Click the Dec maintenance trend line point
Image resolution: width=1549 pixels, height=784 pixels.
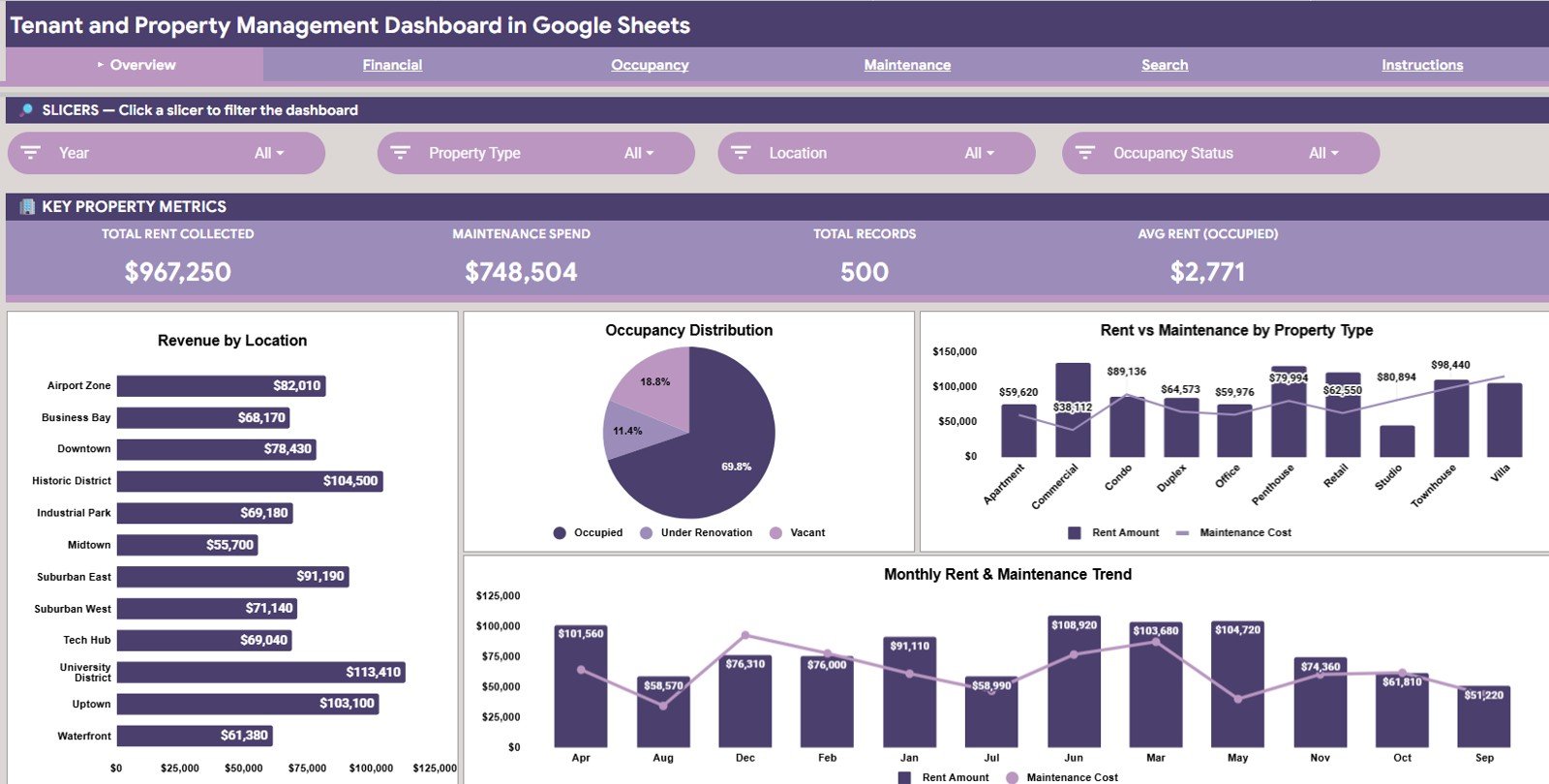pos(744,636)
